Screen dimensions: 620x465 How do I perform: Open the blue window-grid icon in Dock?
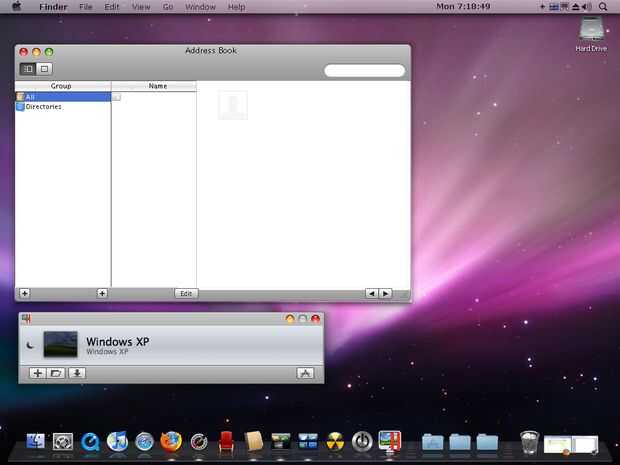[x=308, y=441]
